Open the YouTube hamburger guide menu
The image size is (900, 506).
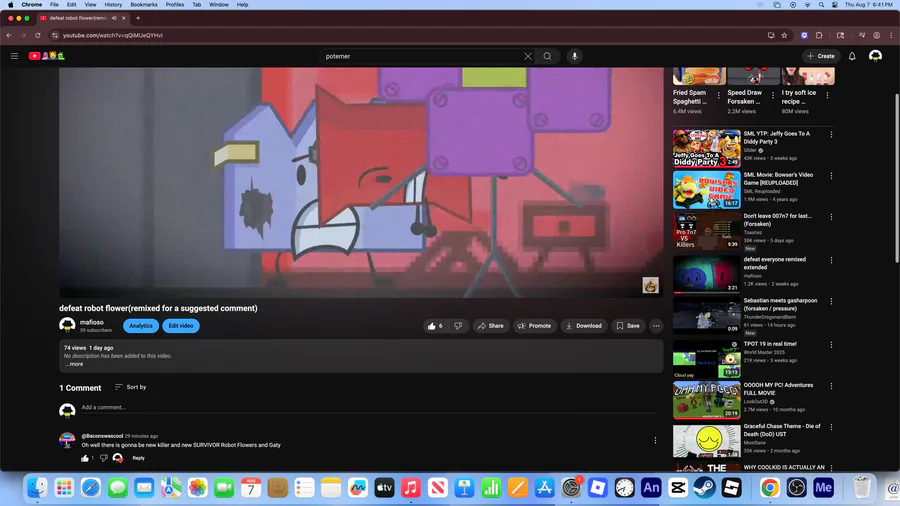(14, 56)
